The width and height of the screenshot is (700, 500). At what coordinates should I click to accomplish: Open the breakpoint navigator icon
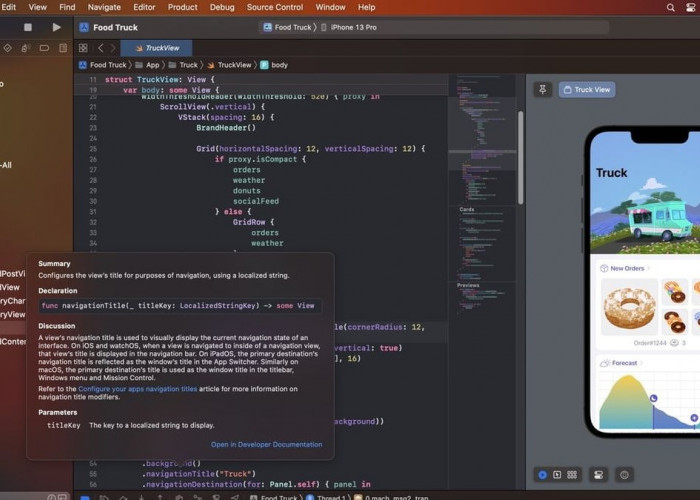tap(44, 48)
